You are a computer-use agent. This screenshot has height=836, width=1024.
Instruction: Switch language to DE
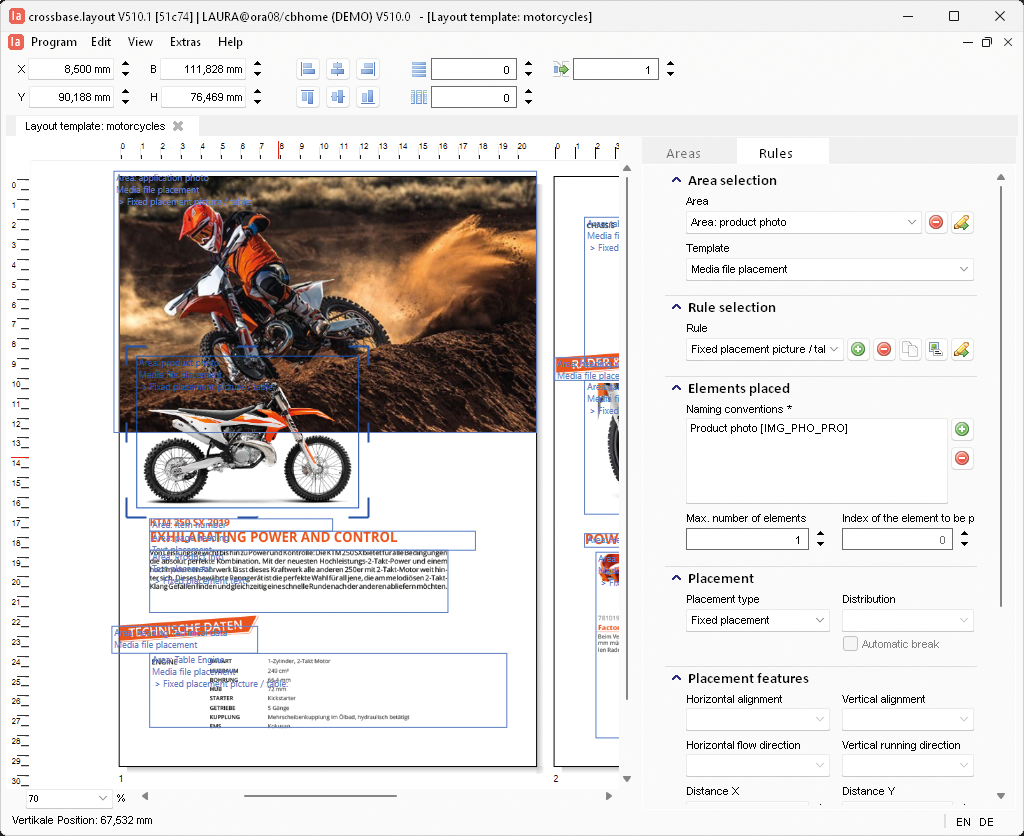pyautogui.click(x=986, y=822)
